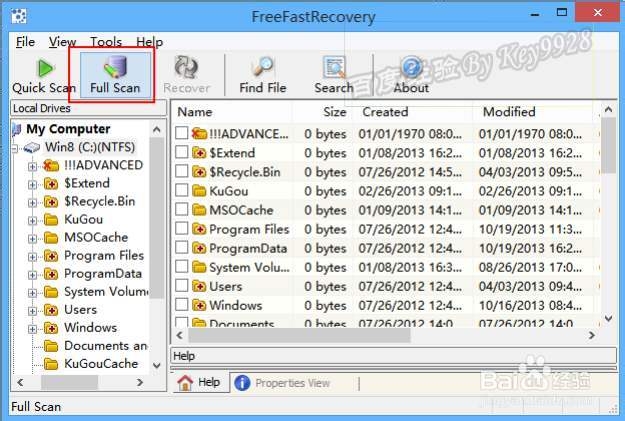Expand the ProgramData tree node
625x421 pixels.
[x=33, y=275]
